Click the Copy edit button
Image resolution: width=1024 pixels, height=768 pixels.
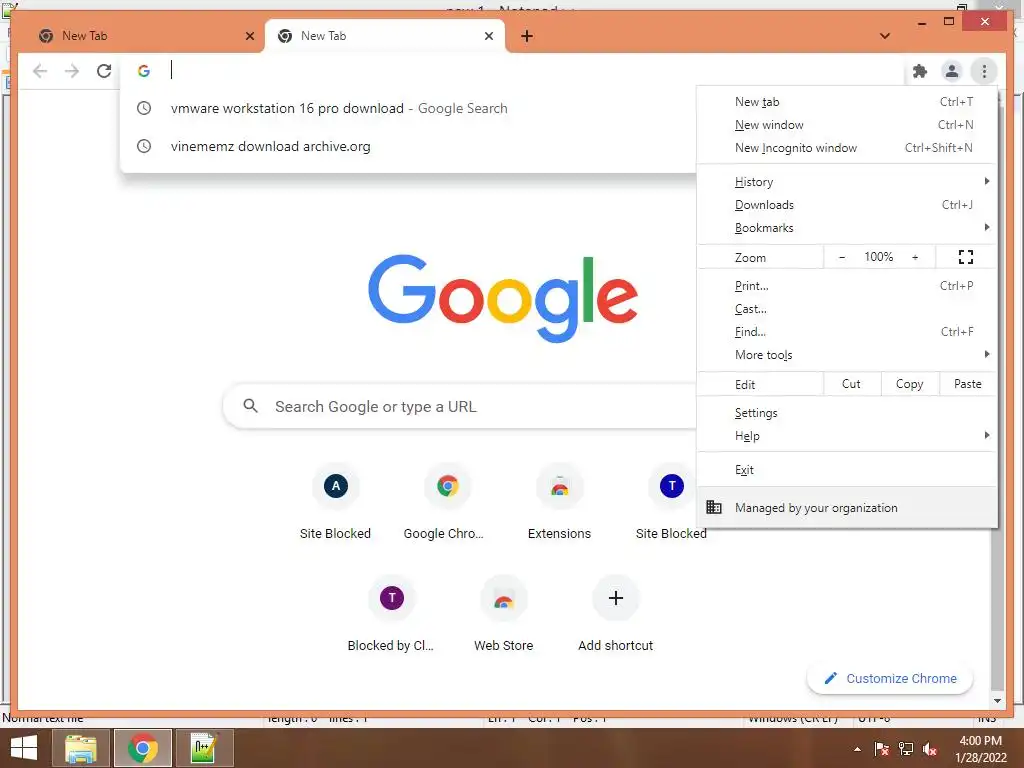point(910,384)
